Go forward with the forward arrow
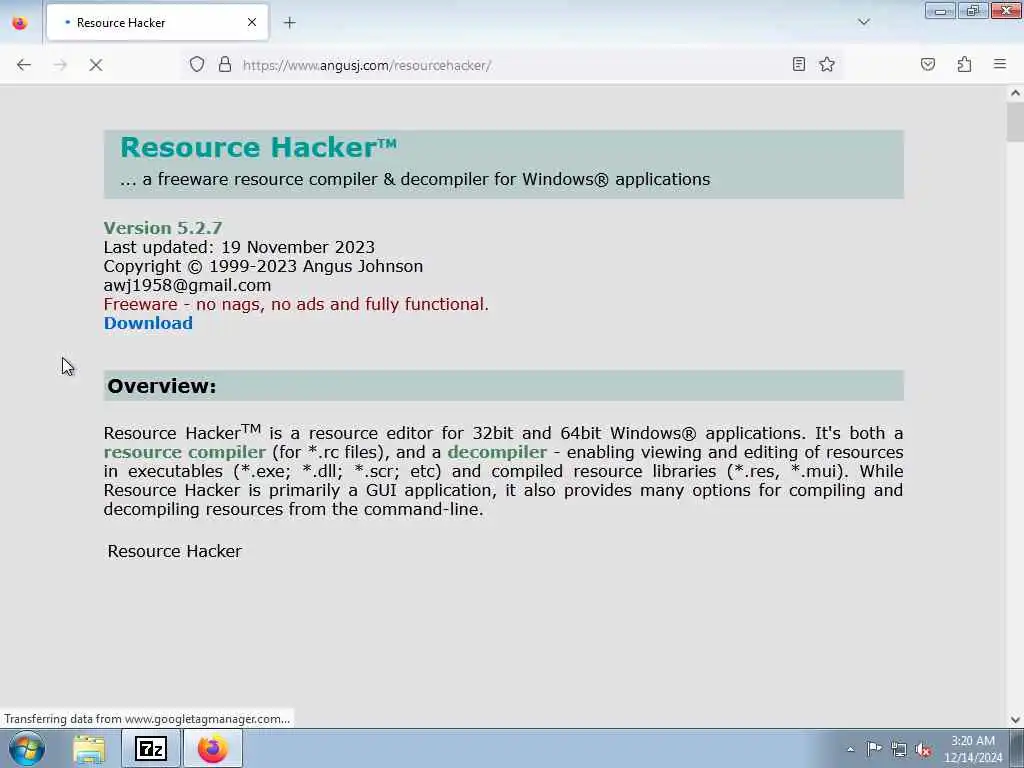Viewport: 1024px width, 768px height. [x=60, y=65]
